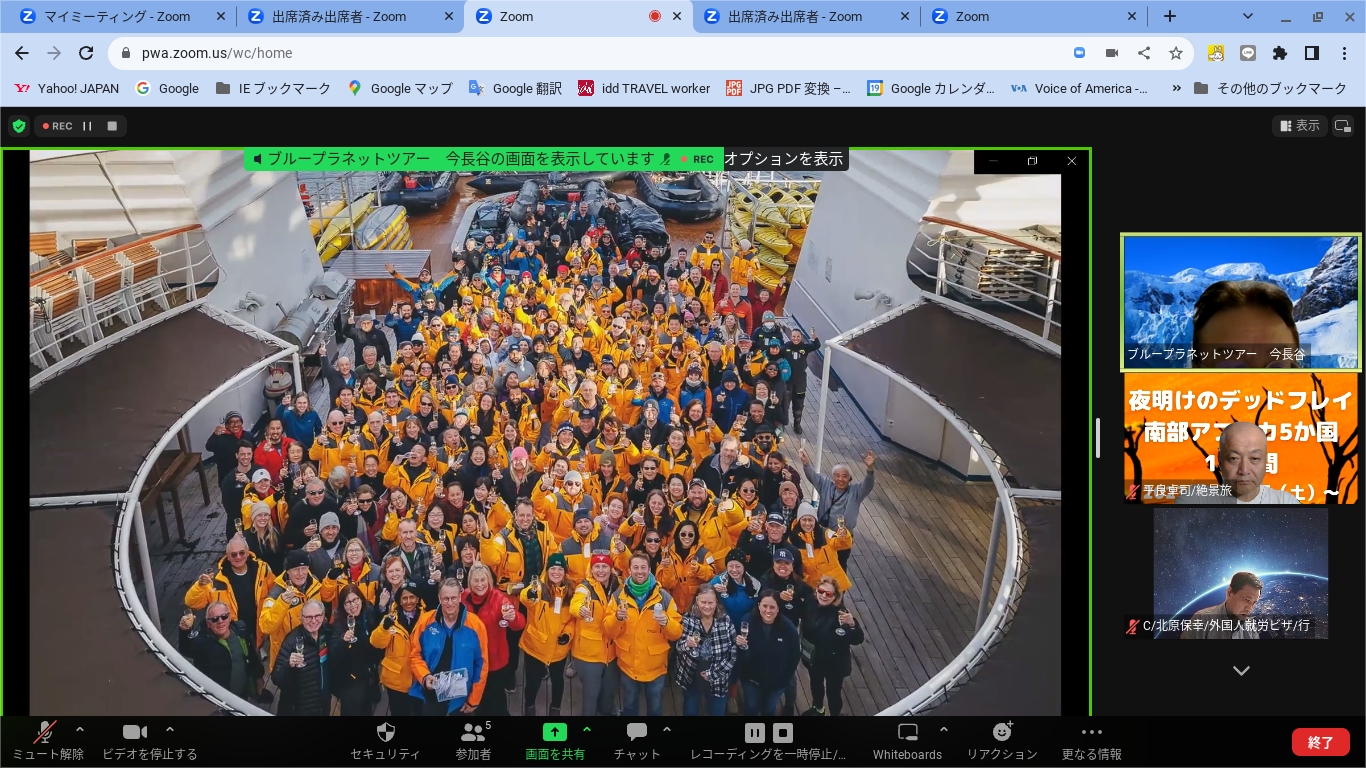
Task: Stop recording from top REC indicator
Action: click(x=112, y=126)
